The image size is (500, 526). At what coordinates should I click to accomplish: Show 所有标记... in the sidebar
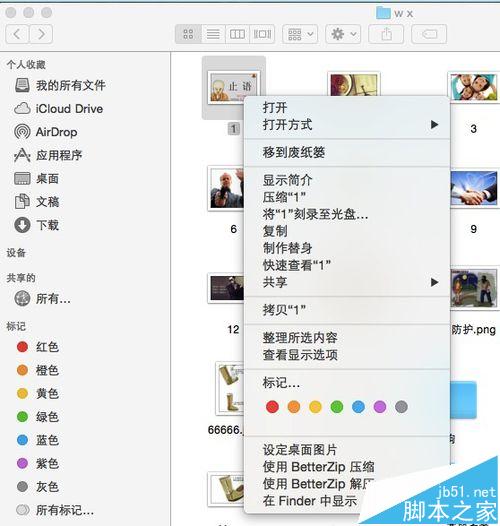55,510
